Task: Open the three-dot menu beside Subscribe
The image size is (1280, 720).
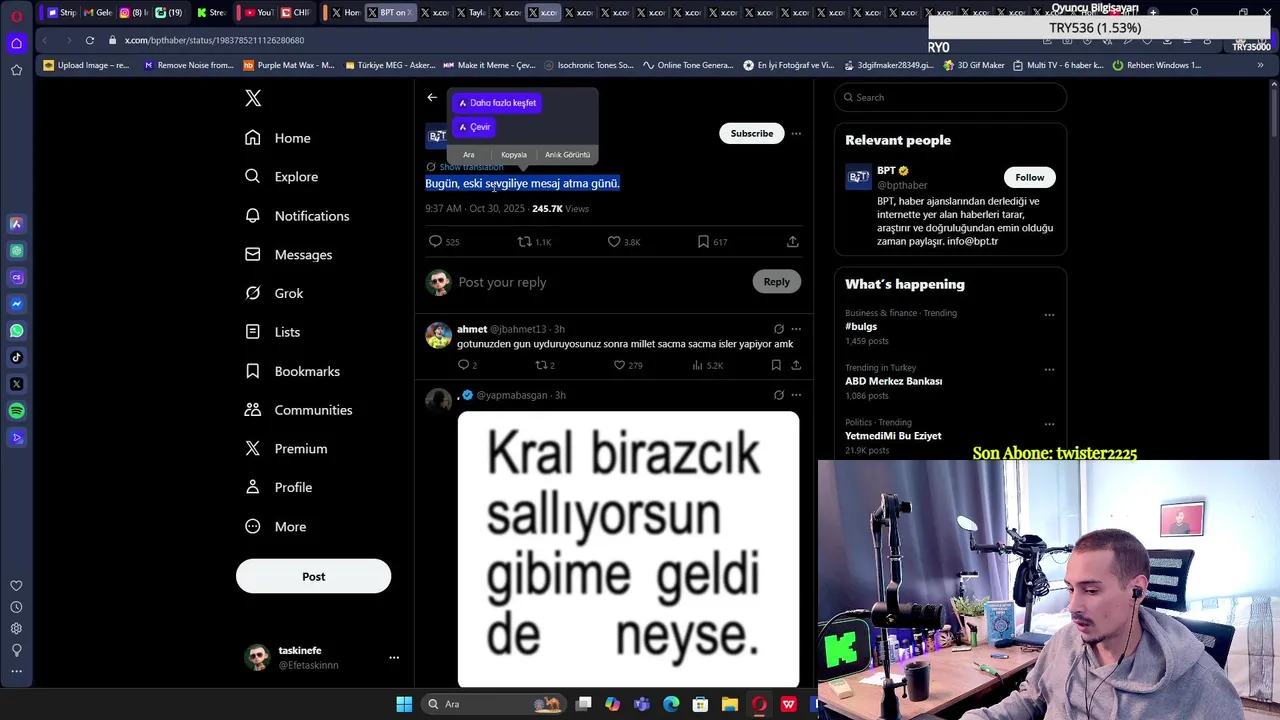Action: coord(796,133)
